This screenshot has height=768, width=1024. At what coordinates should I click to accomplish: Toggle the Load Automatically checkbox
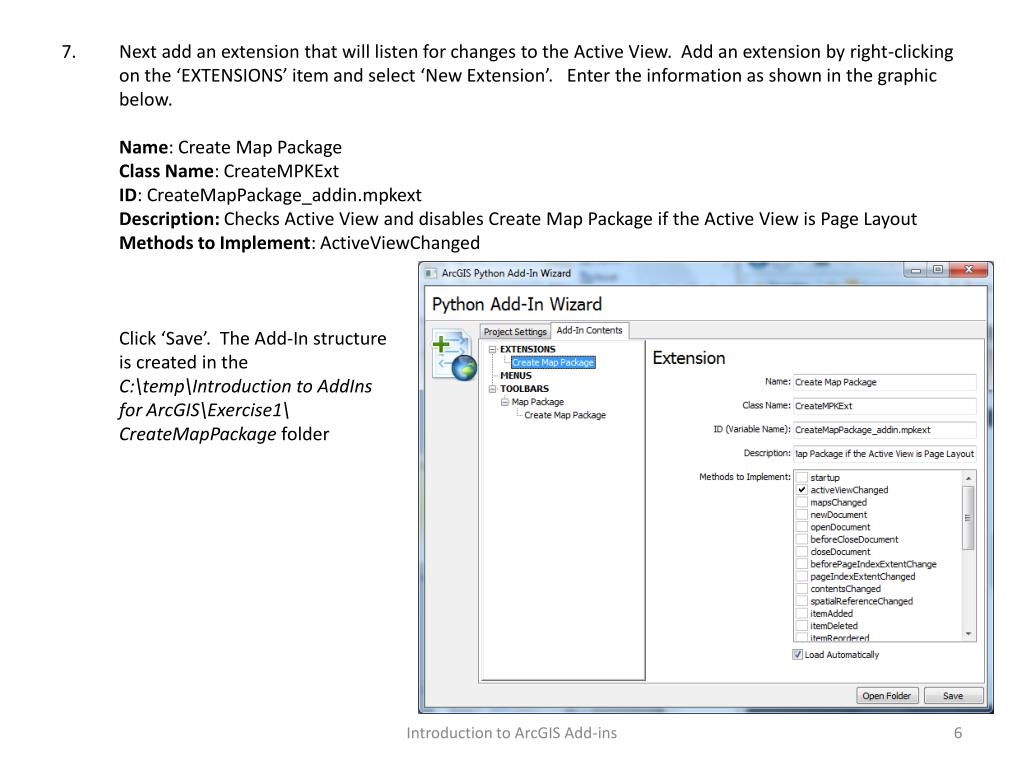[x=797, y=654]
